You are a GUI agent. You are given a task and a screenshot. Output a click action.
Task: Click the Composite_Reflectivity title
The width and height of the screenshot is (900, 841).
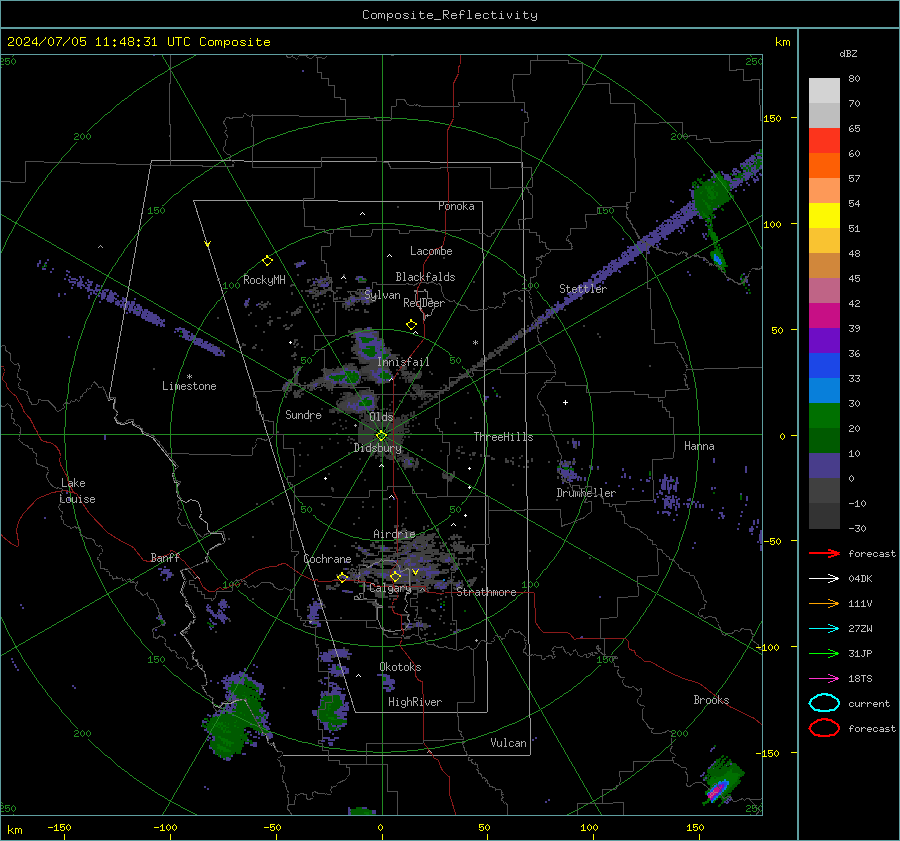(450, 15)
